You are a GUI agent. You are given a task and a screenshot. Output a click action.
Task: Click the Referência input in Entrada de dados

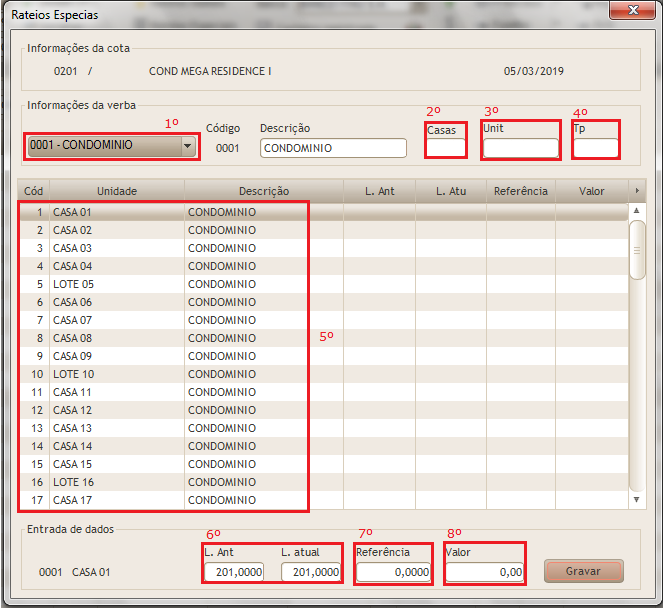tap(394, 572)
